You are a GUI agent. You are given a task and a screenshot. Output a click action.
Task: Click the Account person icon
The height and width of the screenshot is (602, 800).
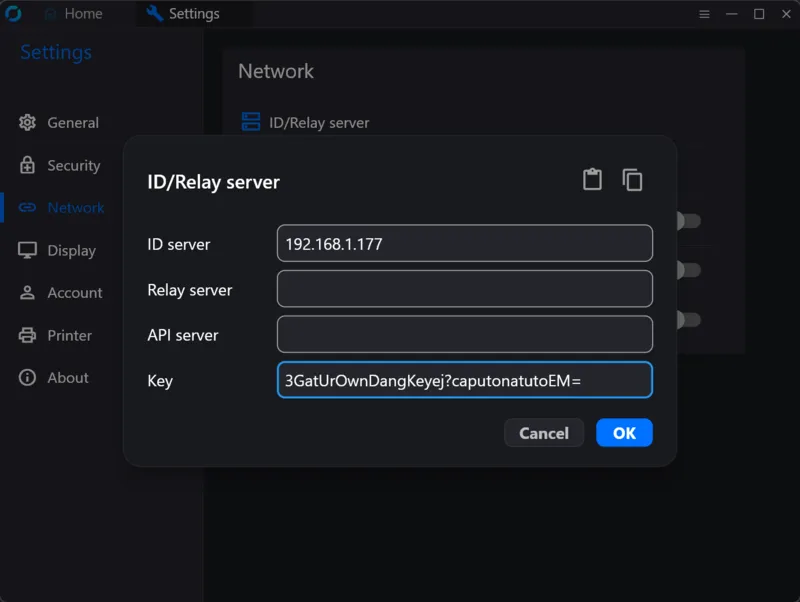tap(27, 292)
